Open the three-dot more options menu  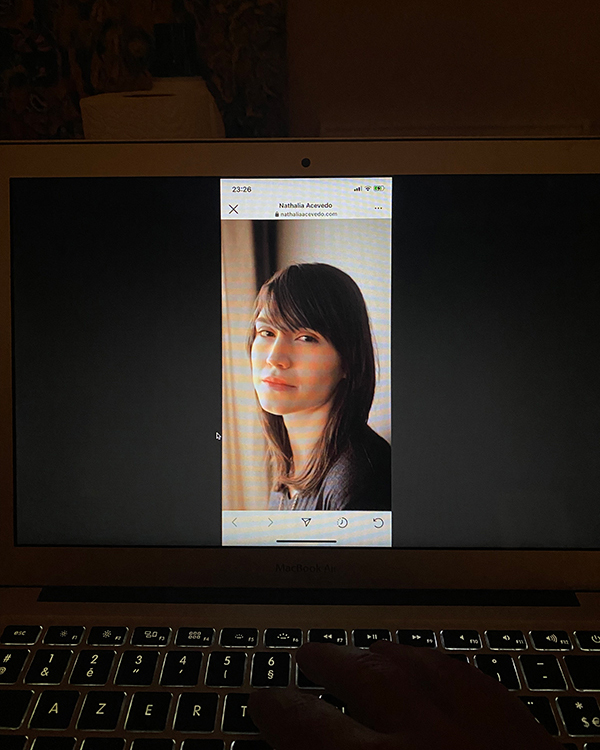coord(378,209)
